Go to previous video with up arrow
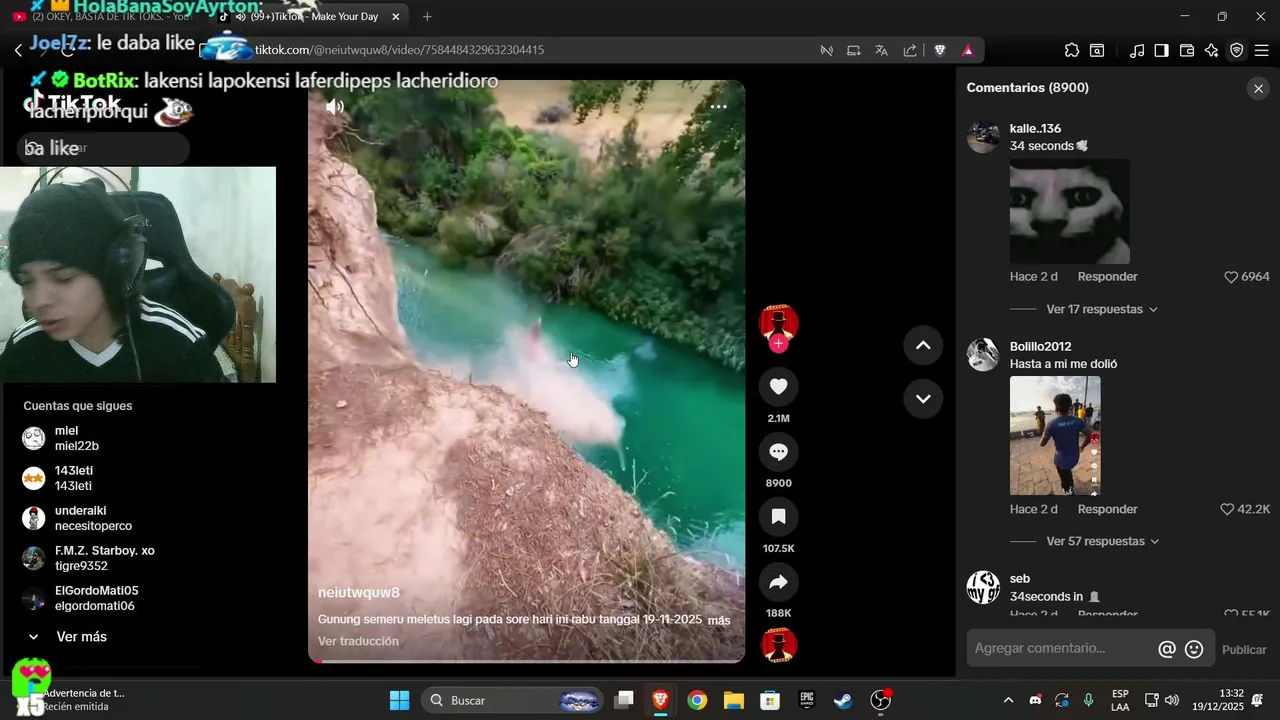 [923, 345]
